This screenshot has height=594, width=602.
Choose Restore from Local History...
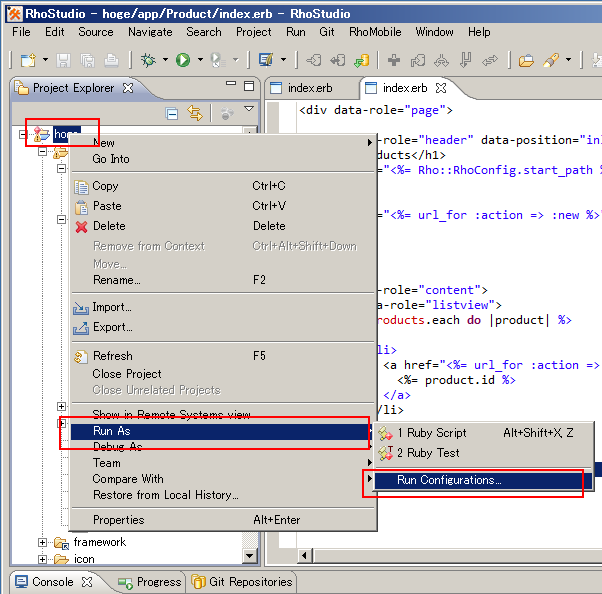coord(223,495)
